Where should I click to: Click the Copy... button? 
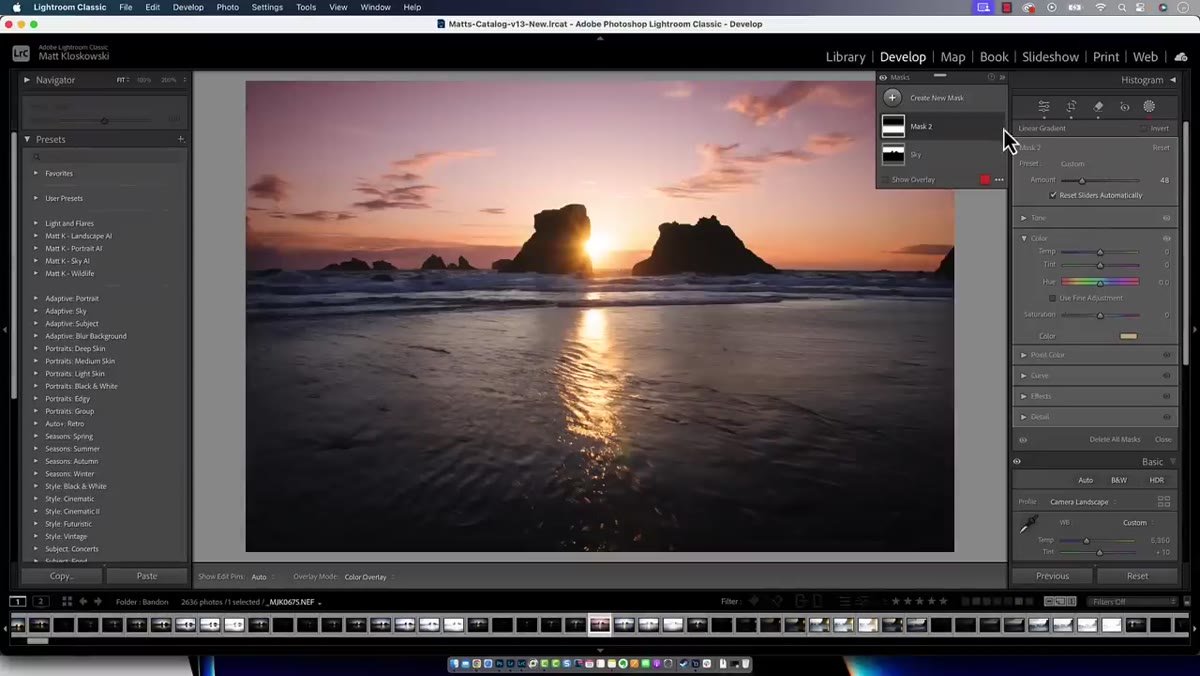coord(61,576)
